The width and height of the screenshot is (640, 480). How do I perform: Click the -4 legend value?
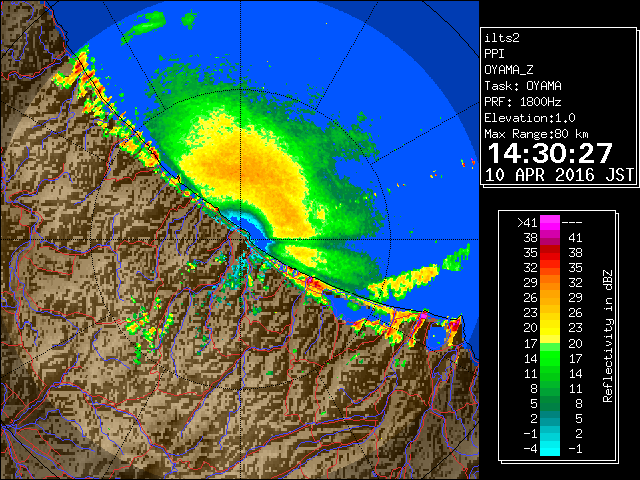point(530,448)
